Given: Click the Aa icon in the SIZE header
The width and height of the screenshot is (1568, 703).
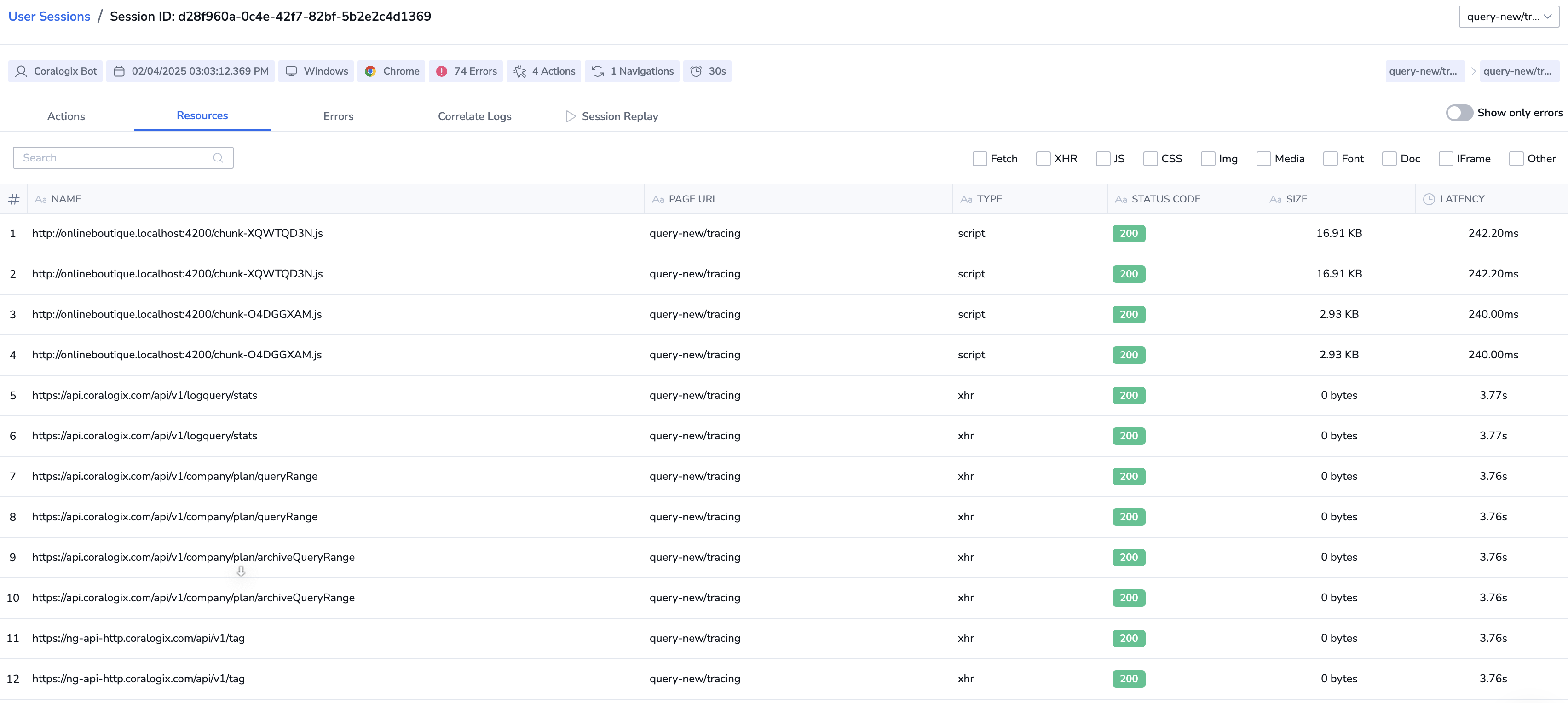Looking at the screenshot, I should click(1275, 199).
